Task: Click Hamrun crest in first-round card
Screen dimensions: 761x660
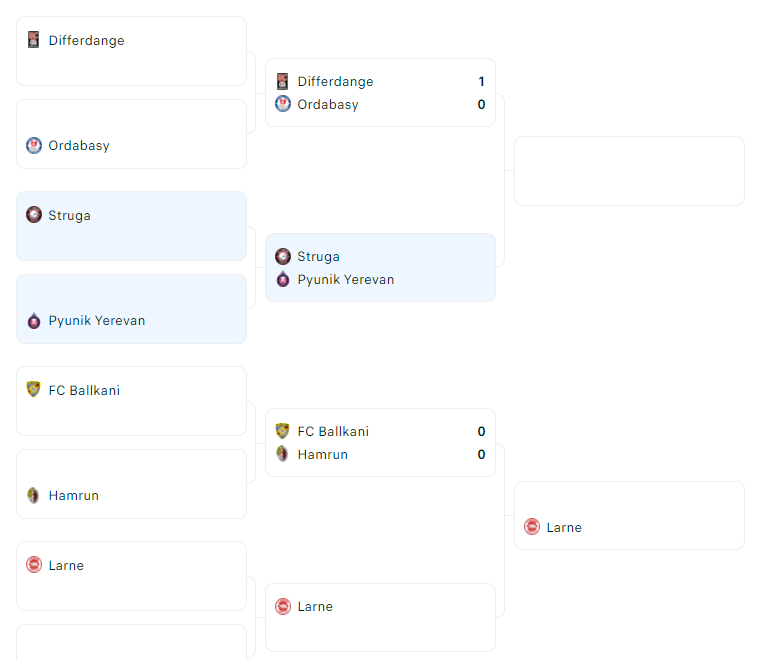Action: (33, 495)
